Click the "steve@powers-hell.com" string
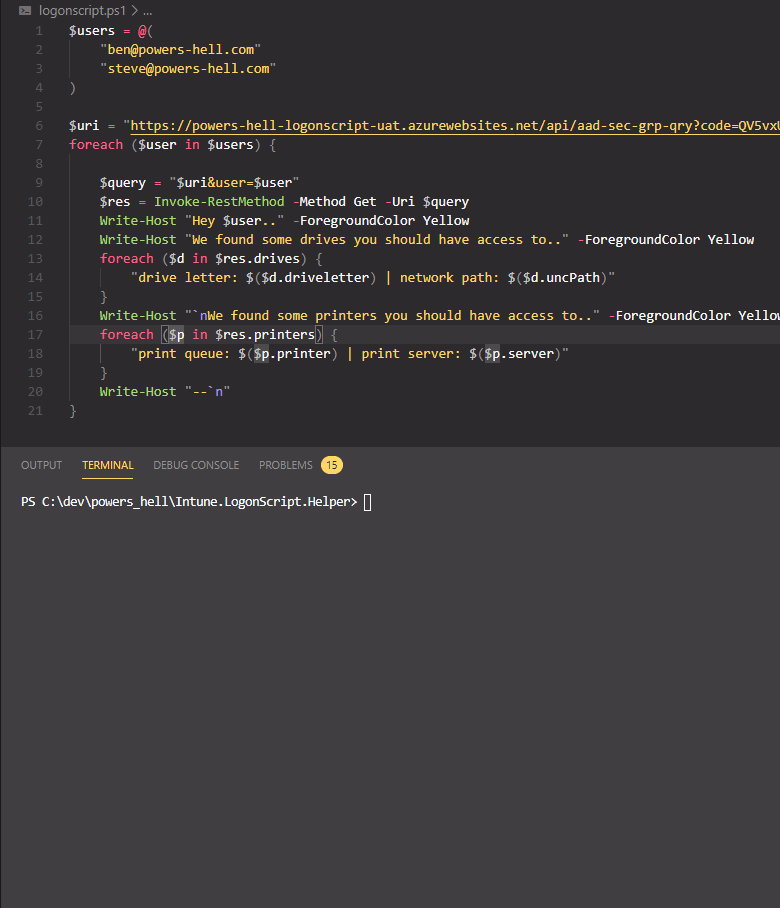The width and height of the screenshot is (780, 908). tap(188, 69)
